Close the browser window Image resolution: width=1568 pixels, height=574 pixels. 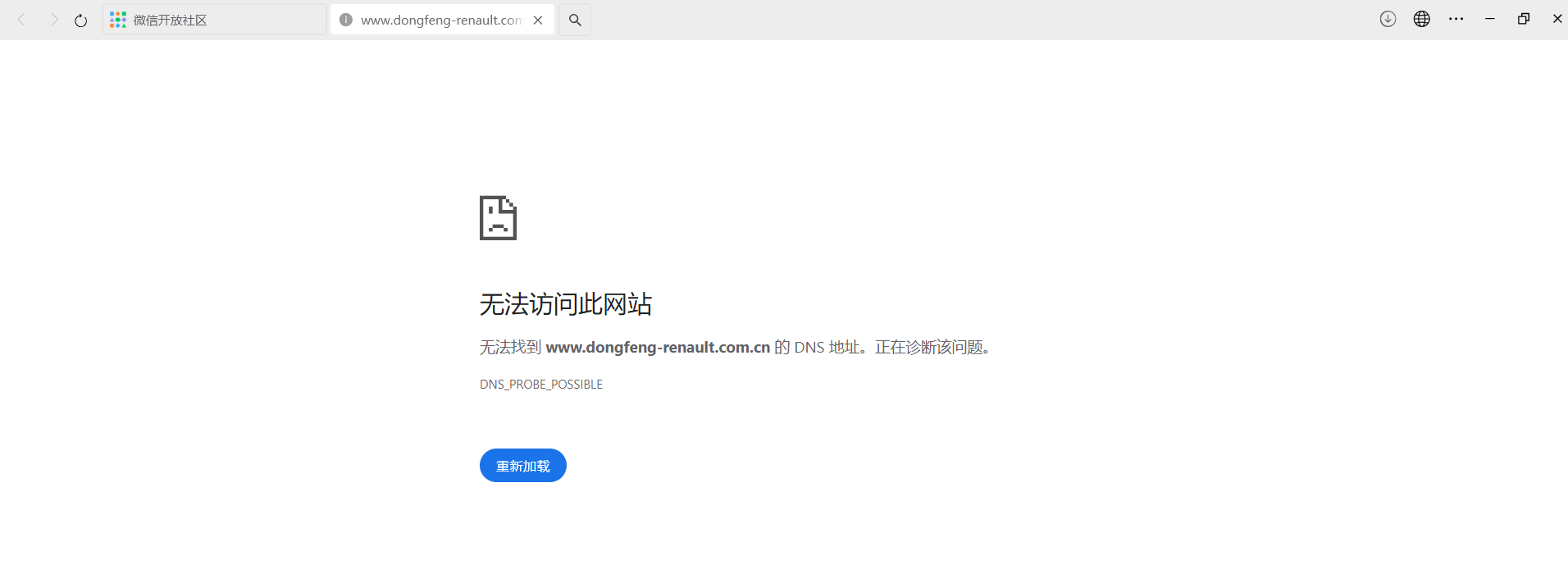[x=1557, y=19]
